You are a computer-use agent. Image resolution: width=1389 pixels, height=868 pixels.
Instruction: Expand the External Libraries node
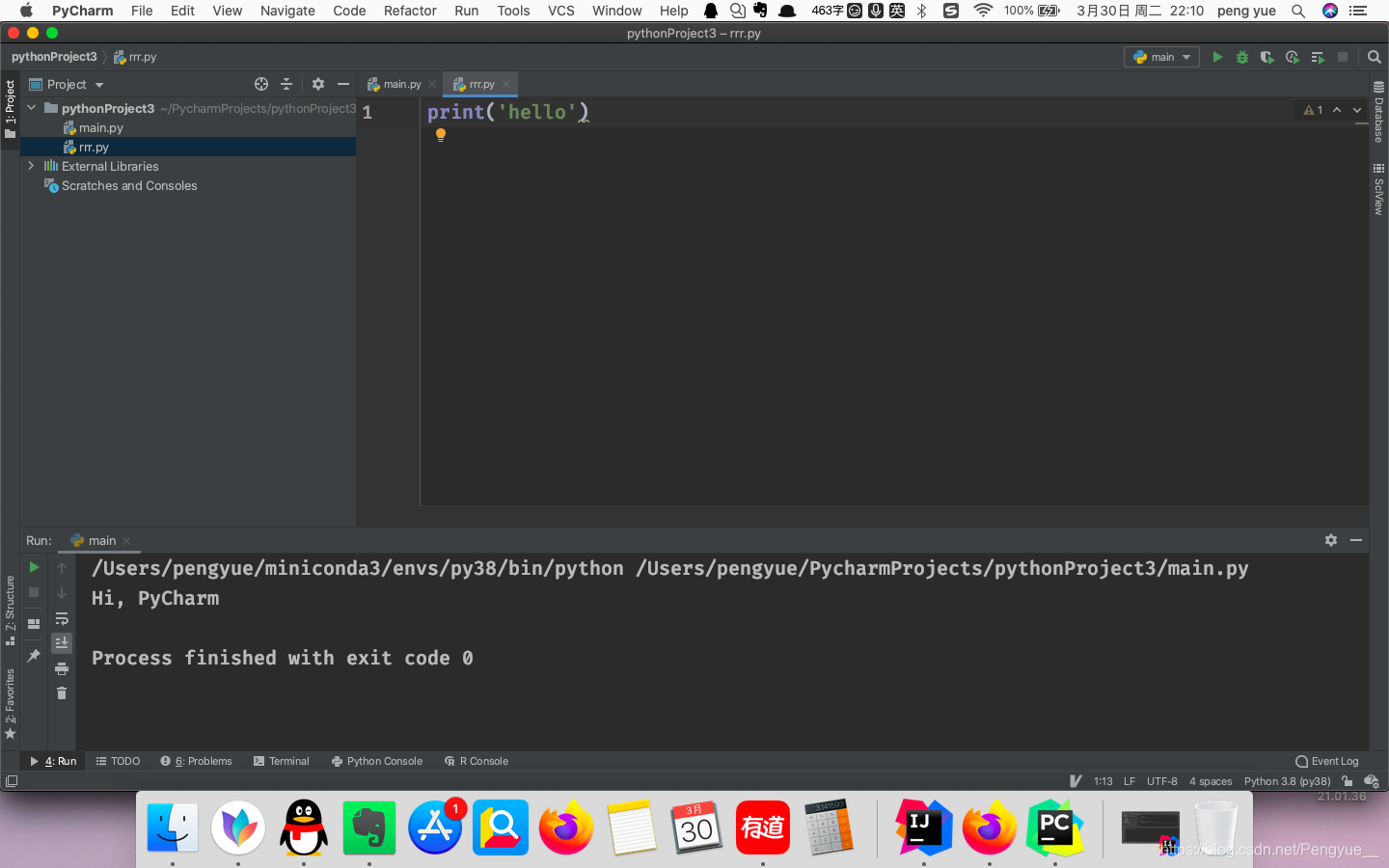point(32,166)
